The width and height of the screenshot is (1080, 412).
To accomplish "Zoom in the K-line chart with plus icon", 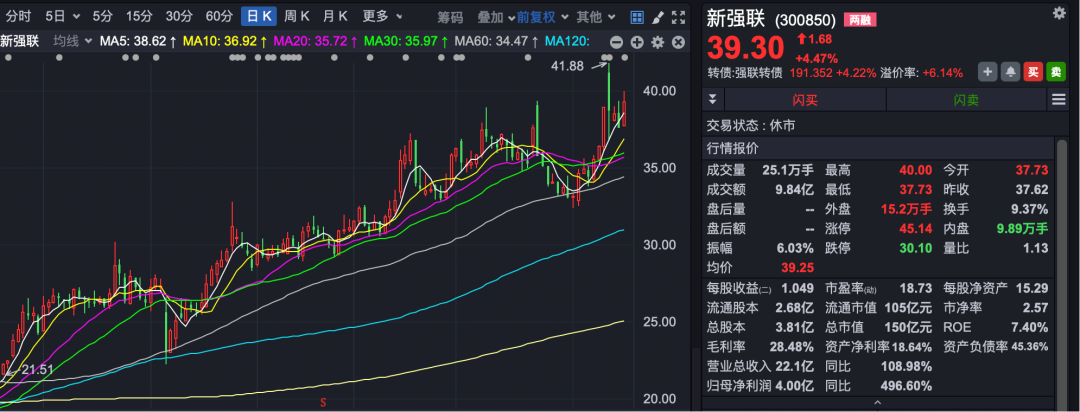I will [x=636, y=42].
